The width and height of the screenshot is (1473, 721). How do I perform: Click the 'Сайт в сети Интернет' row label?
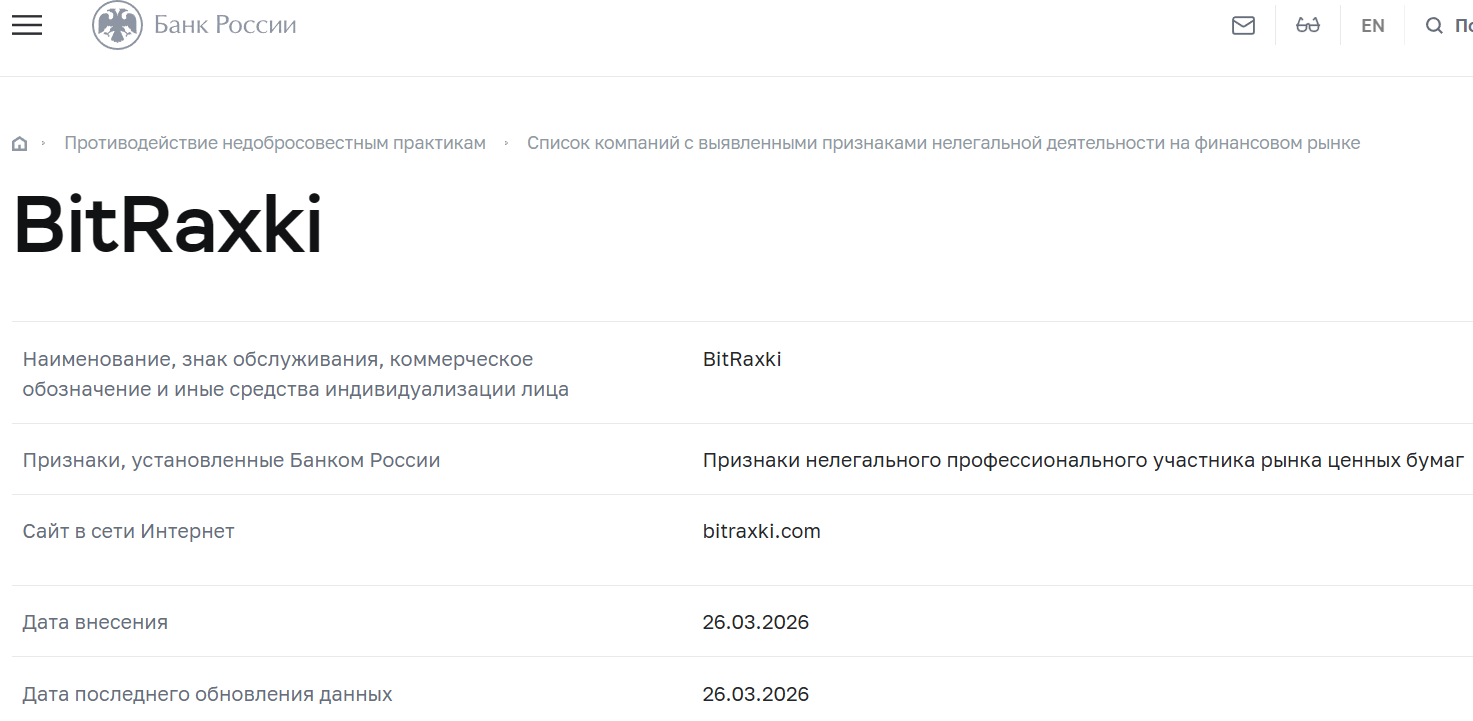pyautogui.click(x=128, y=531)
